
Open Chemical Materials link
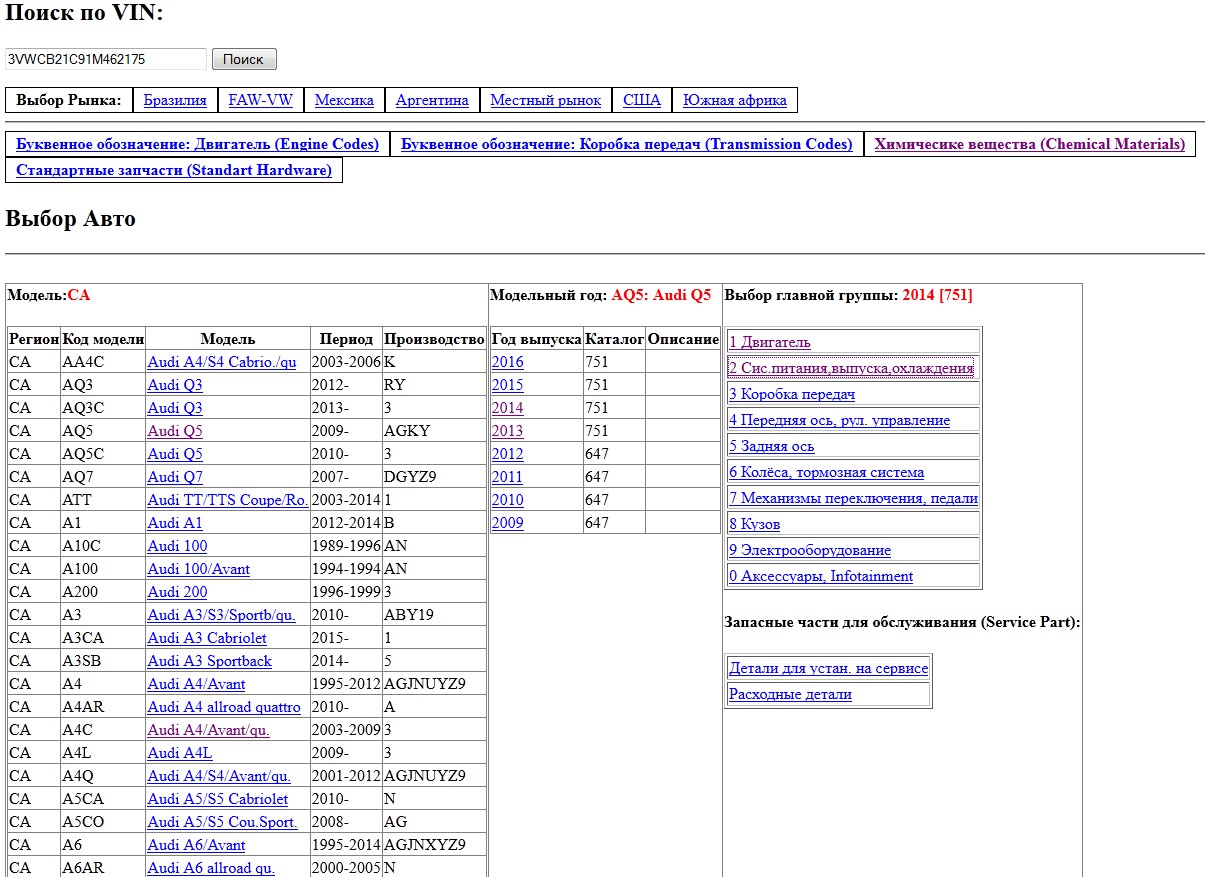[x=1030, y=144]
